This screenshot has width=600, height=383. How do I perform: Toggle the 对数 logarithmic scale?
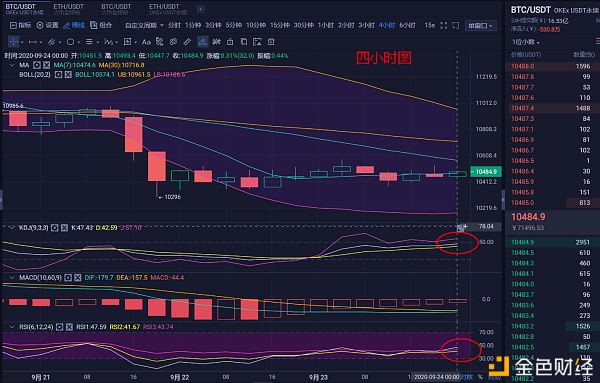click(x=466, y=377)
